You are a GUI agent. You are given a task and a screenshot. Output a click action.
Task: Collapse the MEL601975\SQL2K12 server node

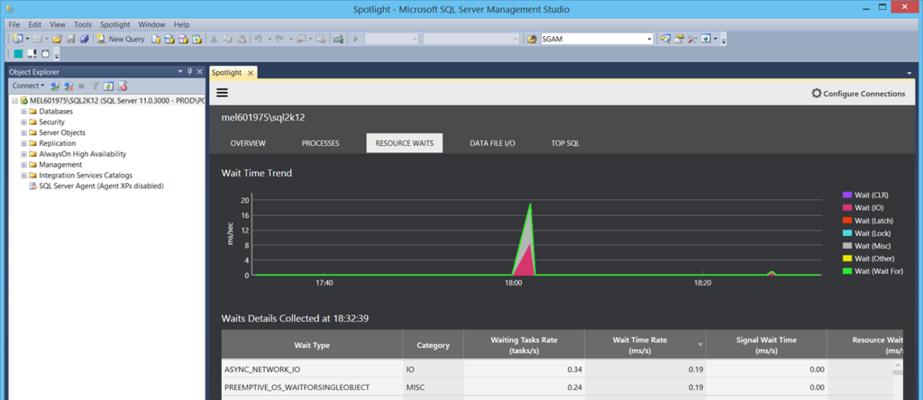(x=14, y=101)
